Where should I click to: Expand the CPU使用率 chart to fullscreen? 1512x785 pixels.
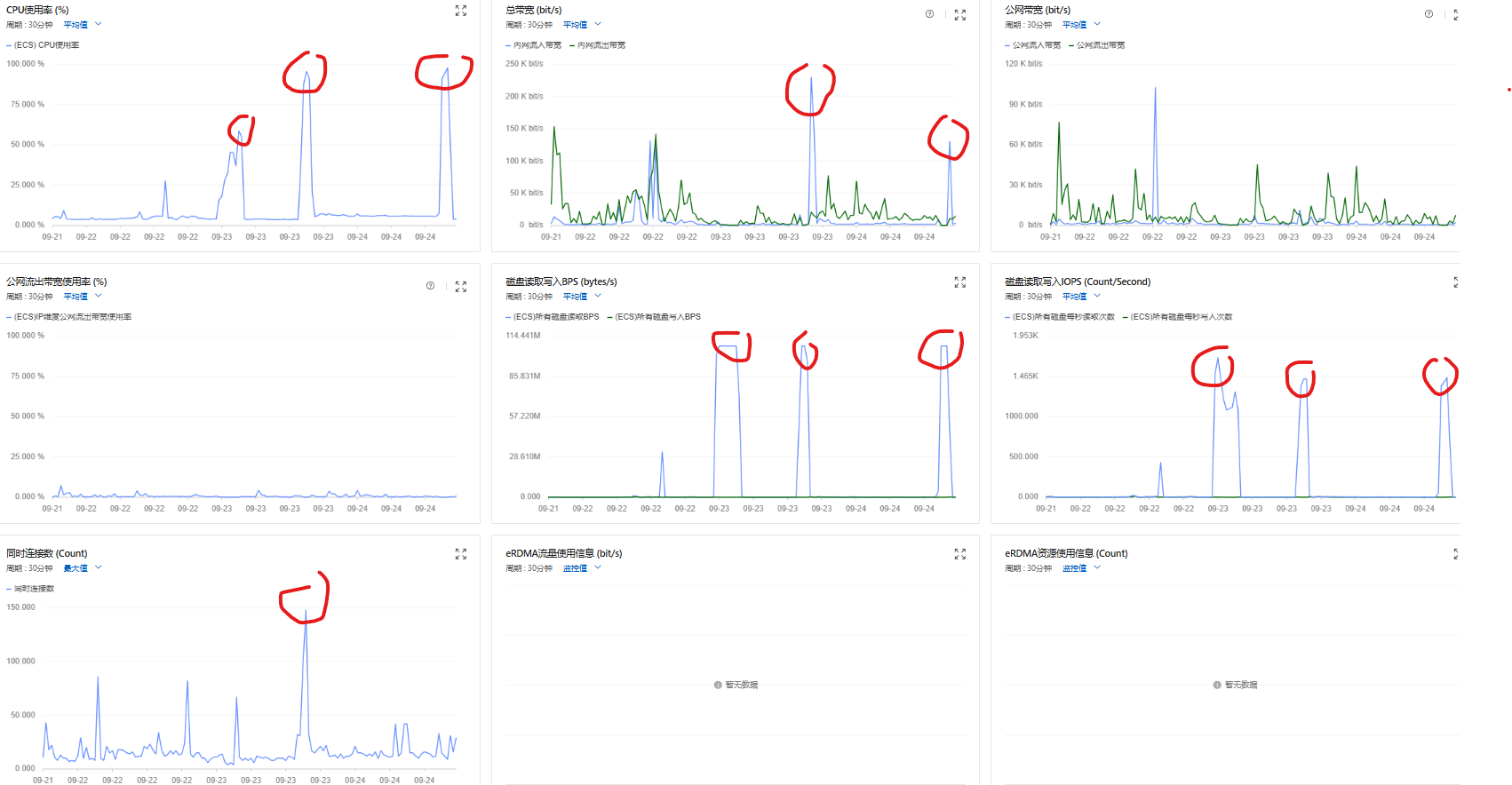click(x=460, y=11)
